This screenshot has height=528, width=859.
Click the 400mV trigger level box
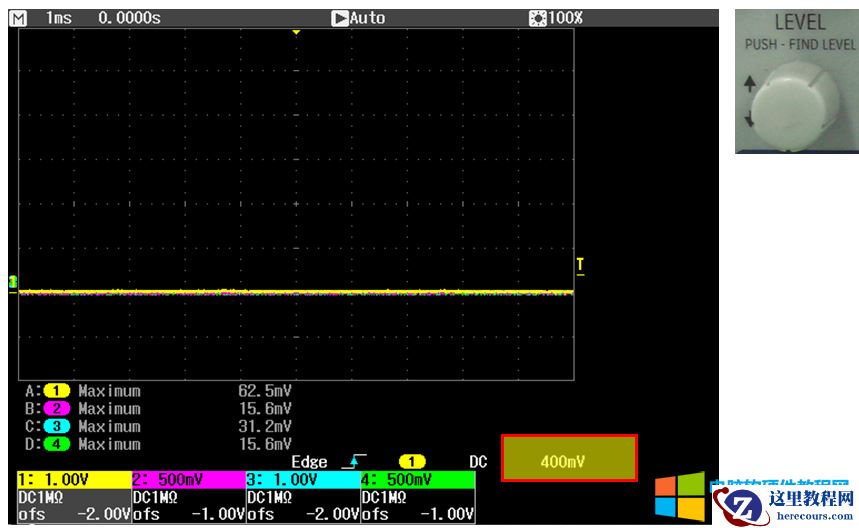point(568,458)
